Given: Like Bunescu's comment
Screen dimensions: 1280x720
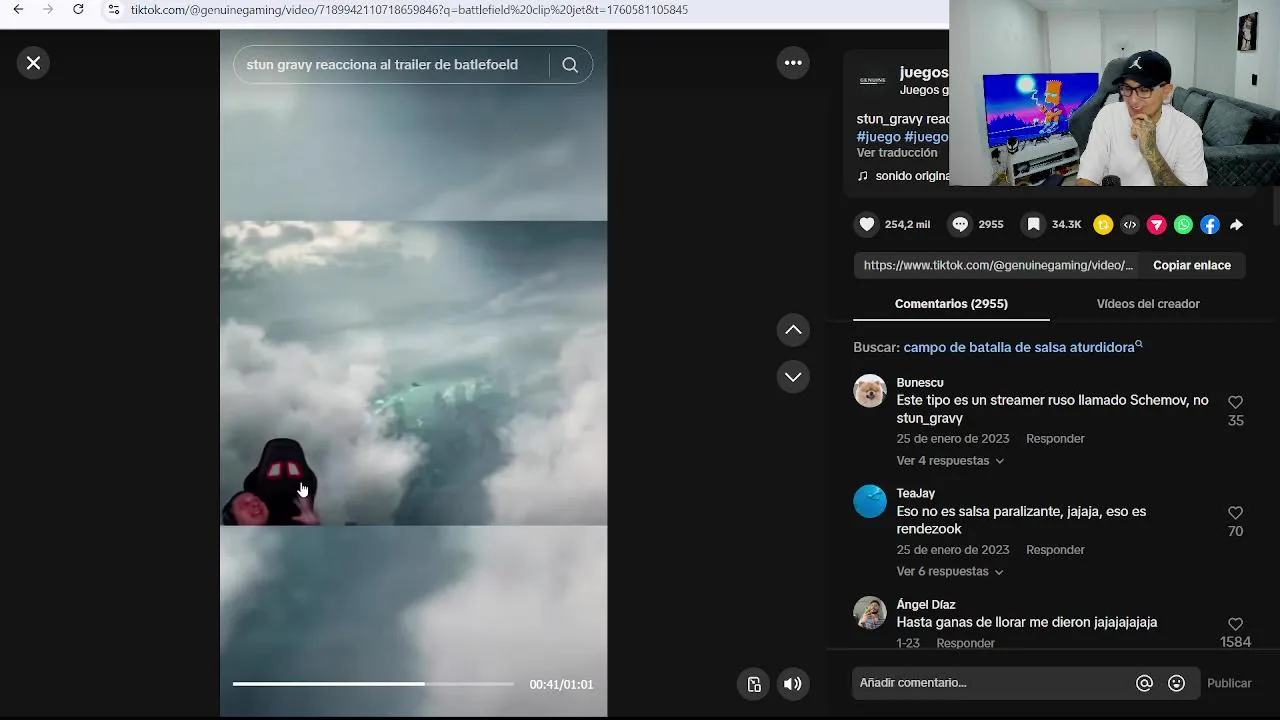Looking at the screenshot, I should 1236,402.
